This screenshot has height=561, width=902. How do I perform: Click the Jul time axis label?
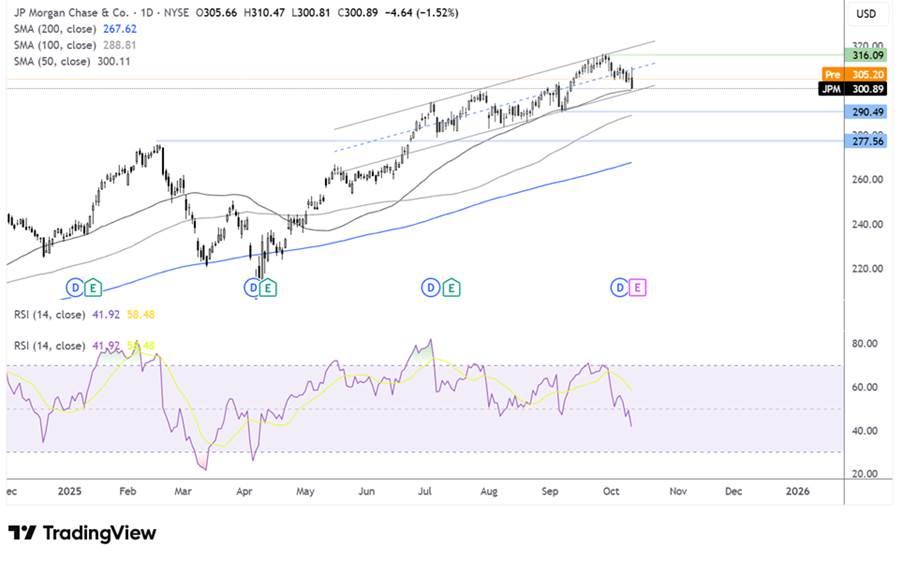pyautogui.click(x=425, y=491)
